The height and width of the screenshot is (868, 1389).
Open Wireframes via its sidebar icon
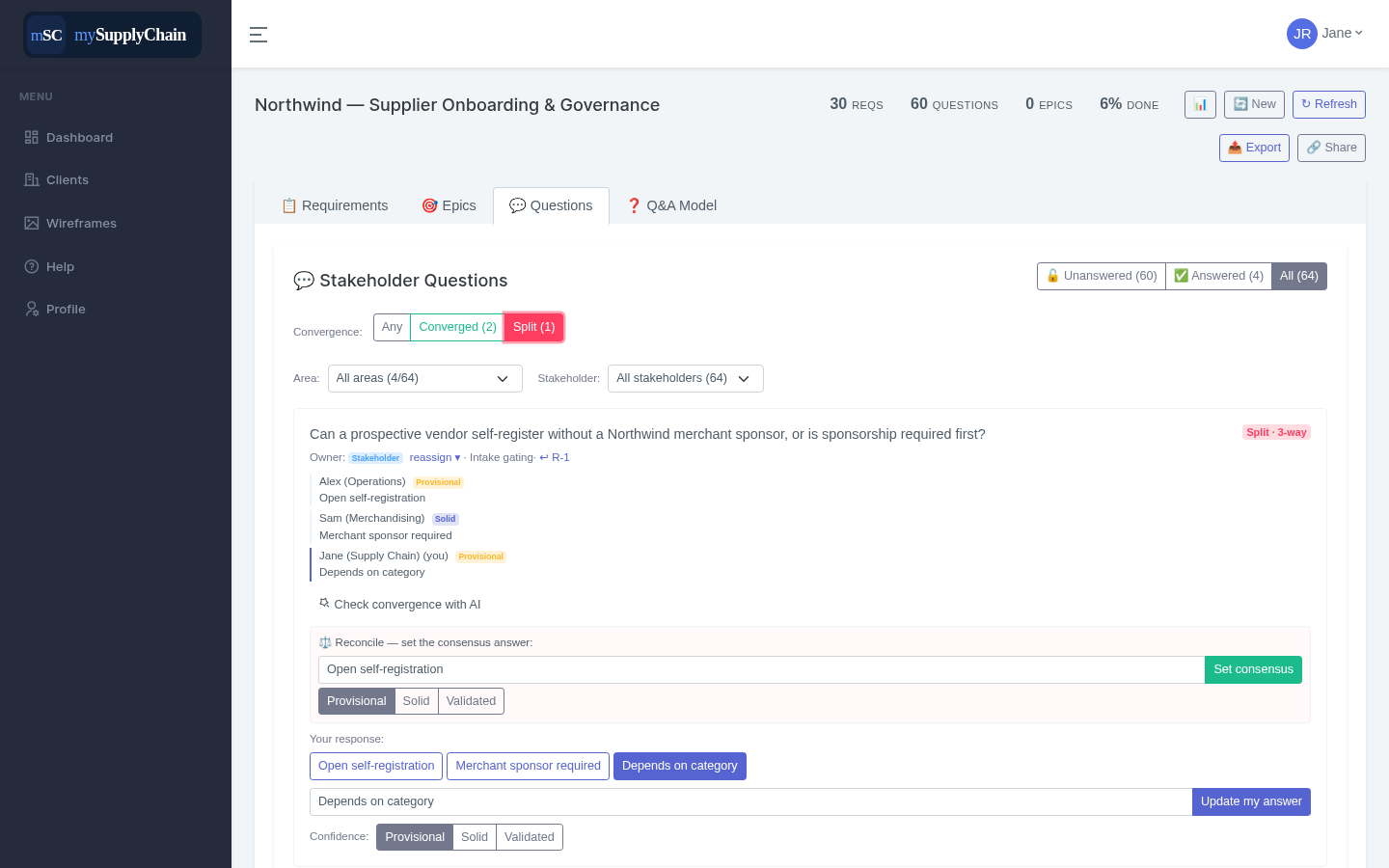tap(32, 223)
